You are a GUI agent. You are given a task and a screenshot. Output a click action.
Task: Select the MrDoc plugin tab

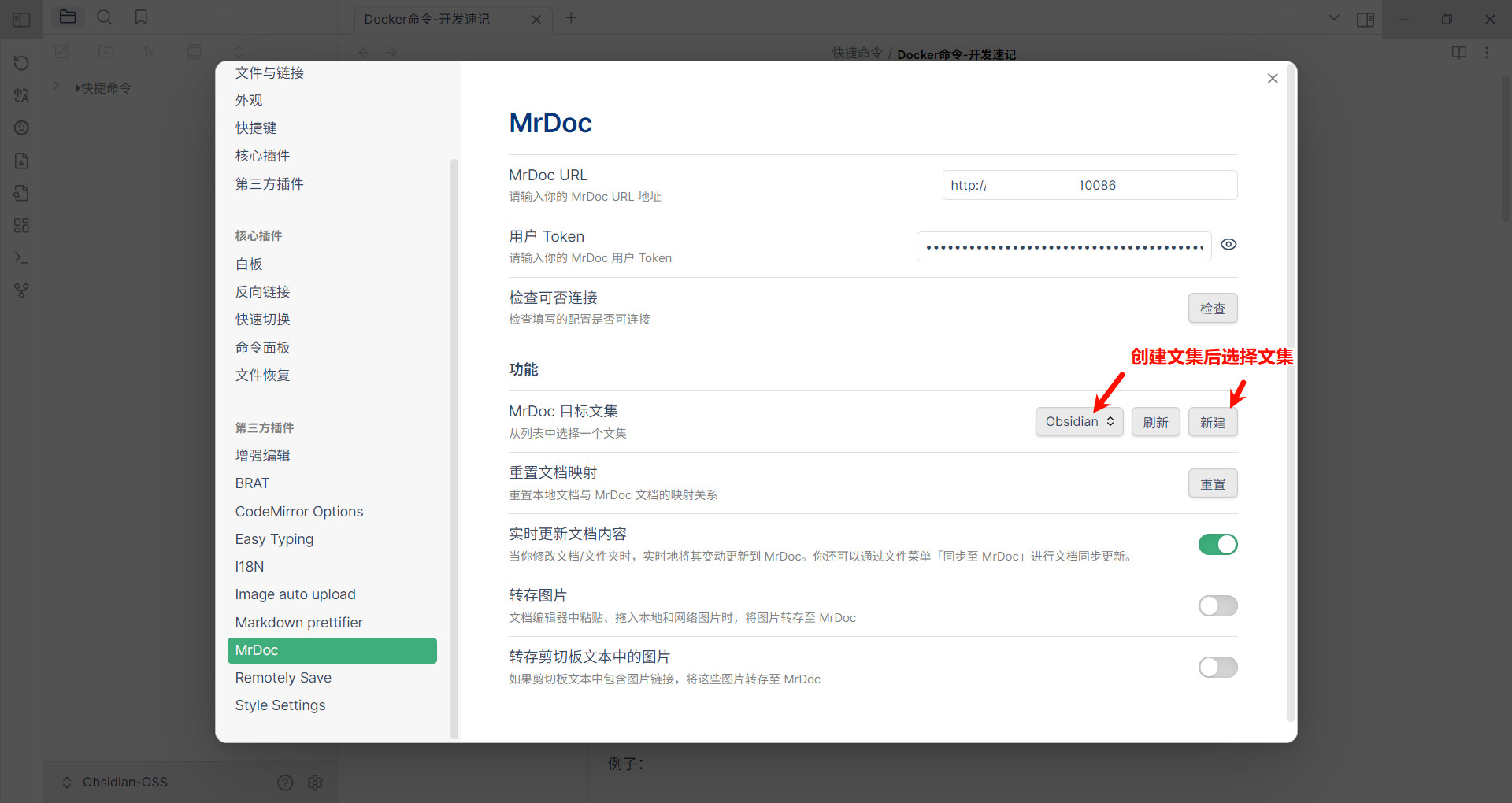(332, 650)
